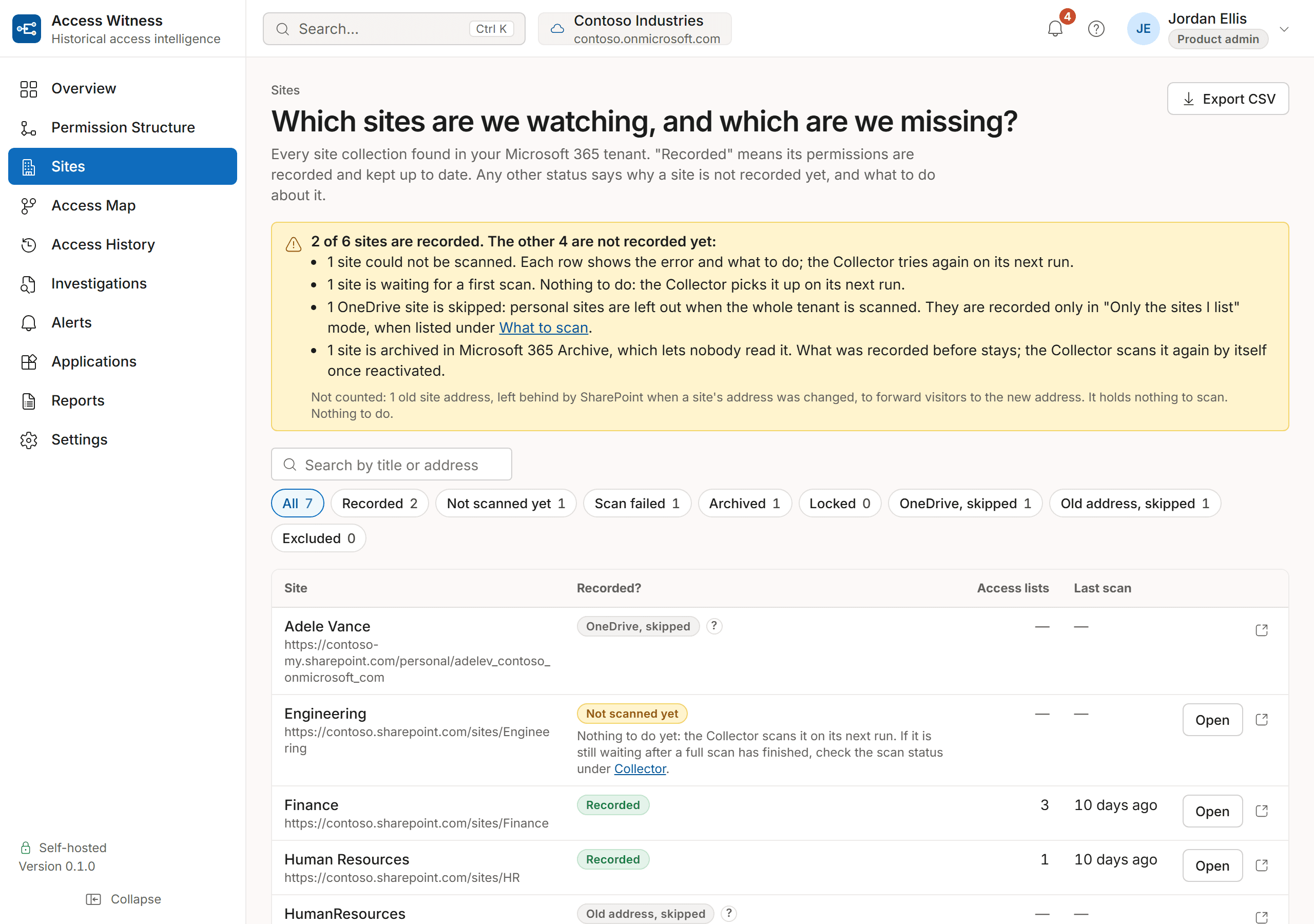Viewport: 1314px width, 924px height.
Task: Click the Recorded badge in Finance row
Action: [x=612, y=805]
